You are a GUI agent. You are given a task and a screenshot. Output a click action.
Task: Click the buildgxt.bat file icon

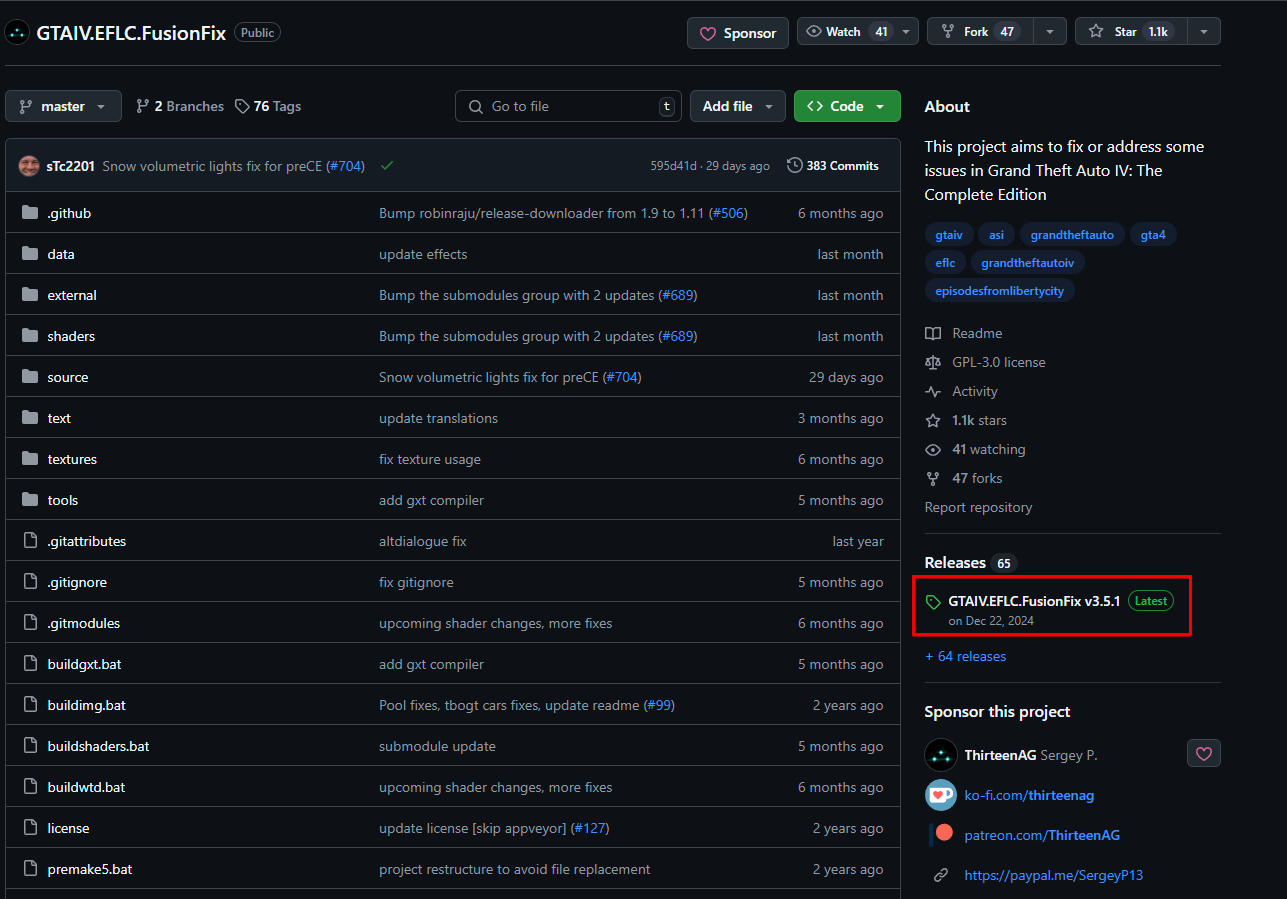(x=29, y=664)
